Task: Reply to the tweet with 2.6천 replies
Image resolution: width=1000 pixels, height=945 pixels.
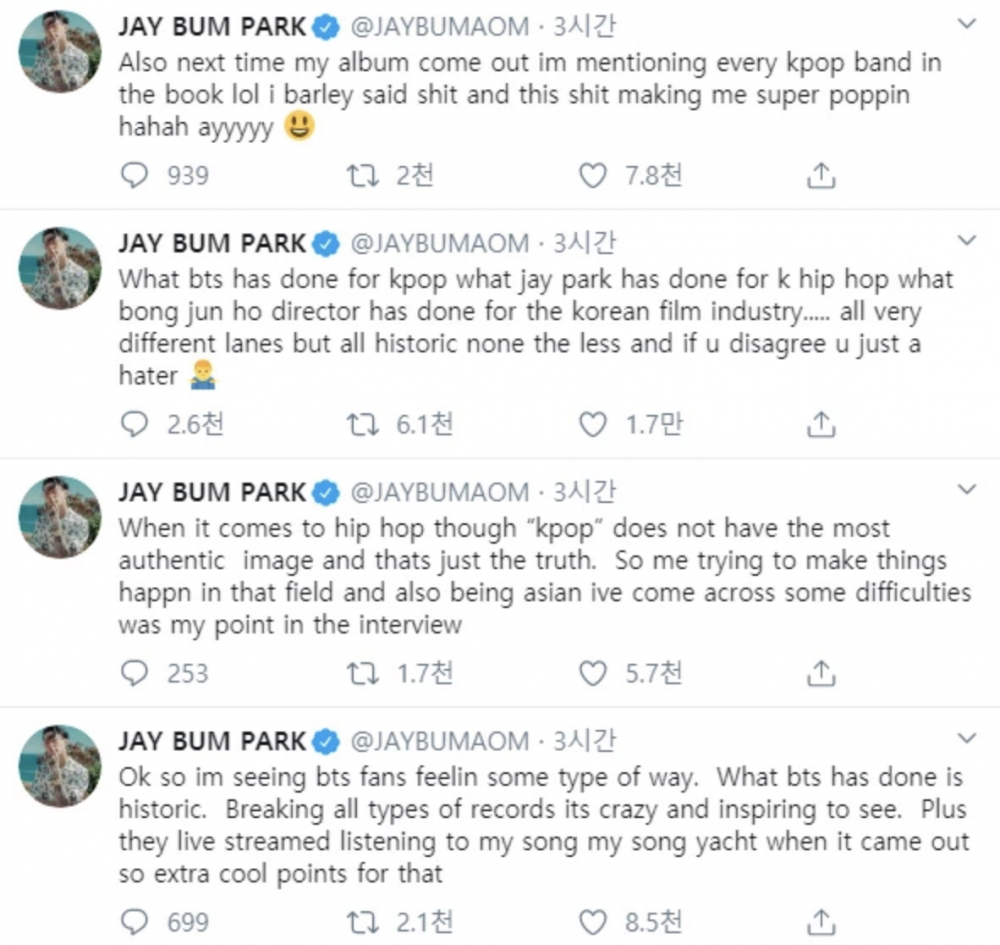Action: coord(134,425)
